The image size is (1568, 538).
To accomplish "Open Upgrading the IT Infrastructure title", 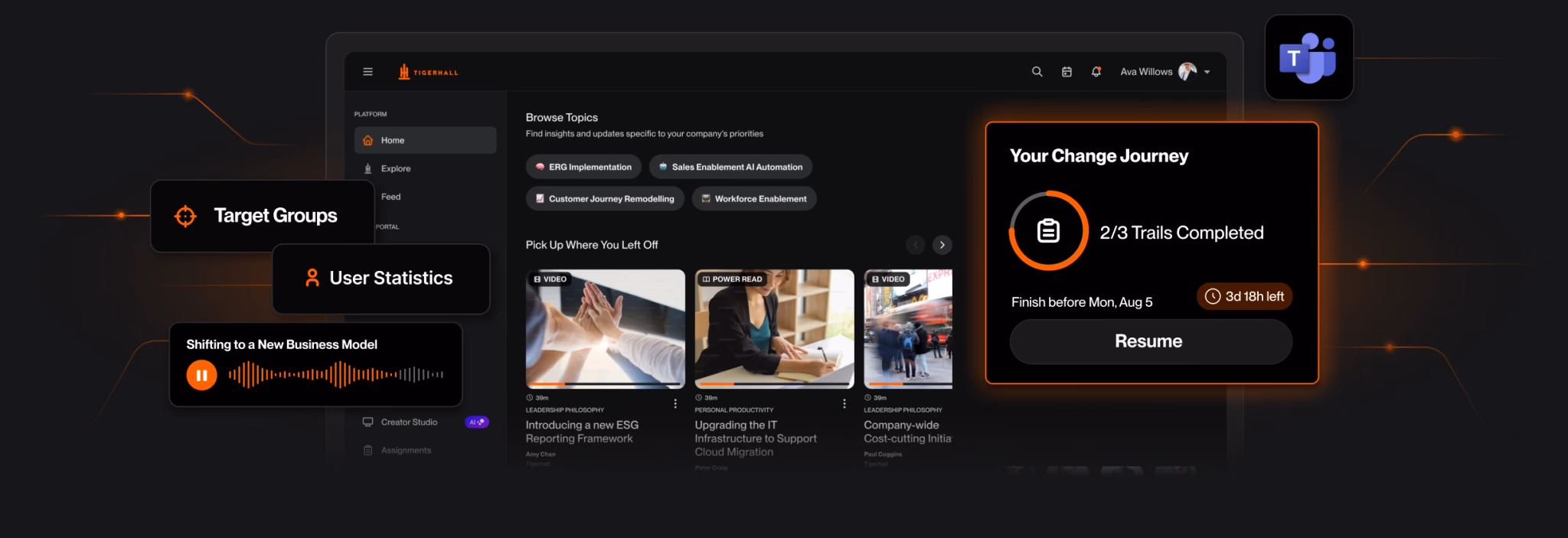I will tap(756, 439).
